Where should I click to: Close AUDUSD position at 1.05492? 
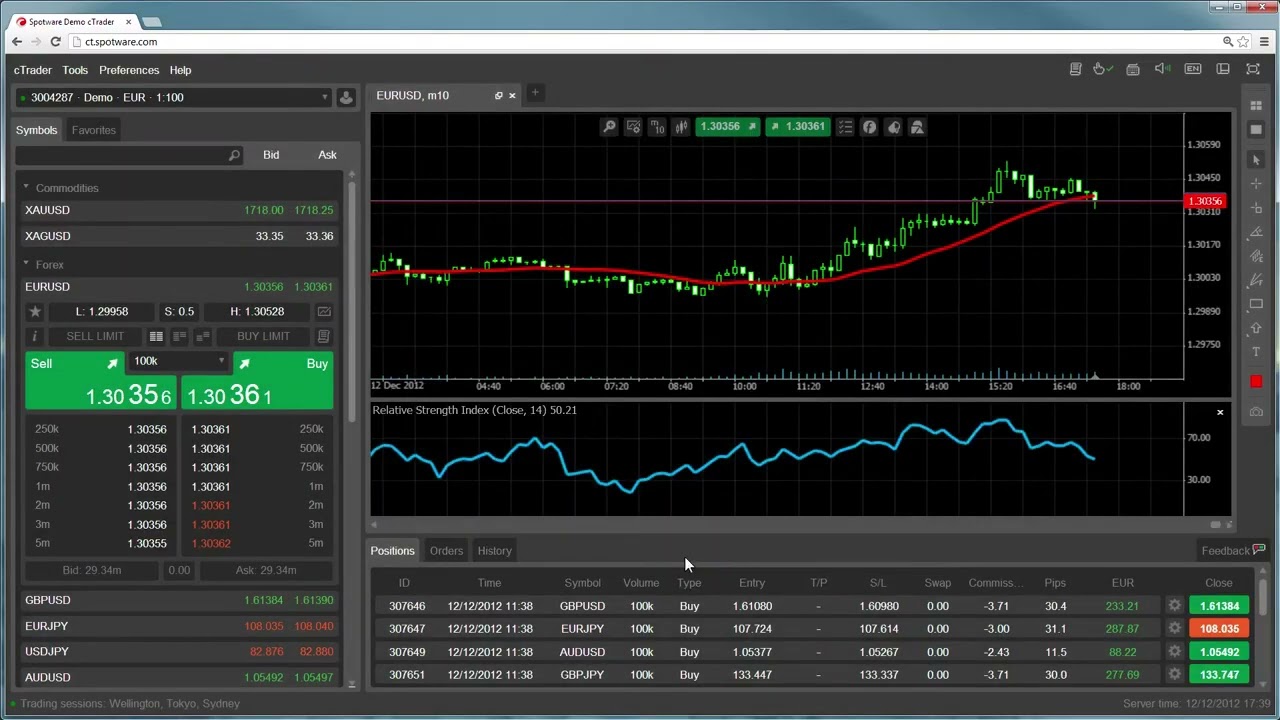[1219, 652]
